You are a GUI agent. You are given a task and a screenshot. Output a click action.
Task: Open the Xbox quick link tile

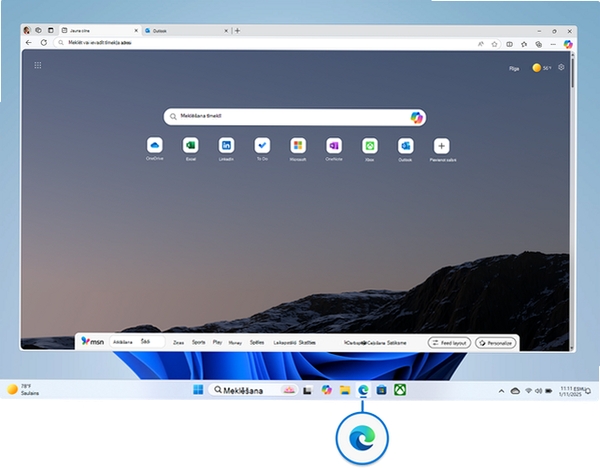[370, 145]
